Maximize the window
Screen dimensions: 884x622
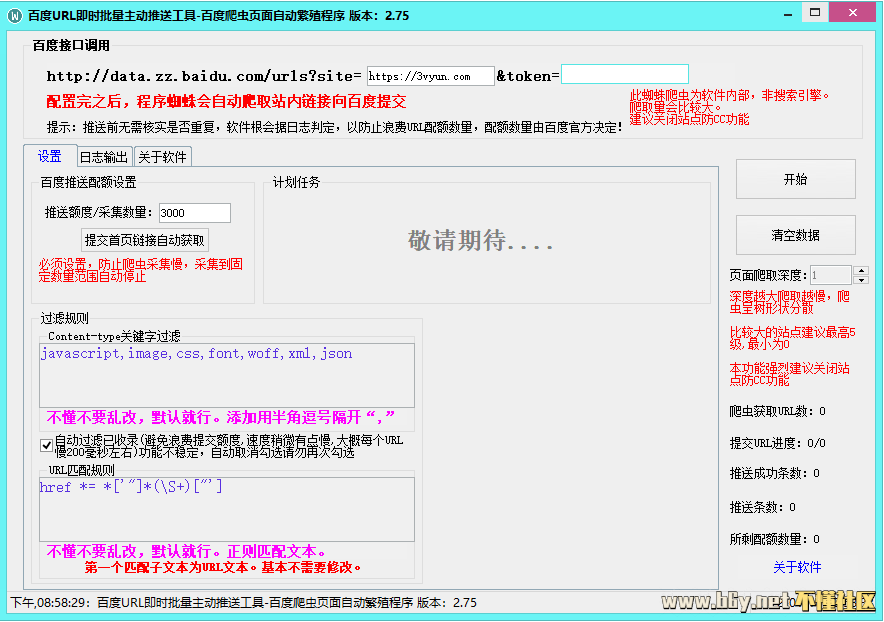pyautogui.click(x=815, y=12)
